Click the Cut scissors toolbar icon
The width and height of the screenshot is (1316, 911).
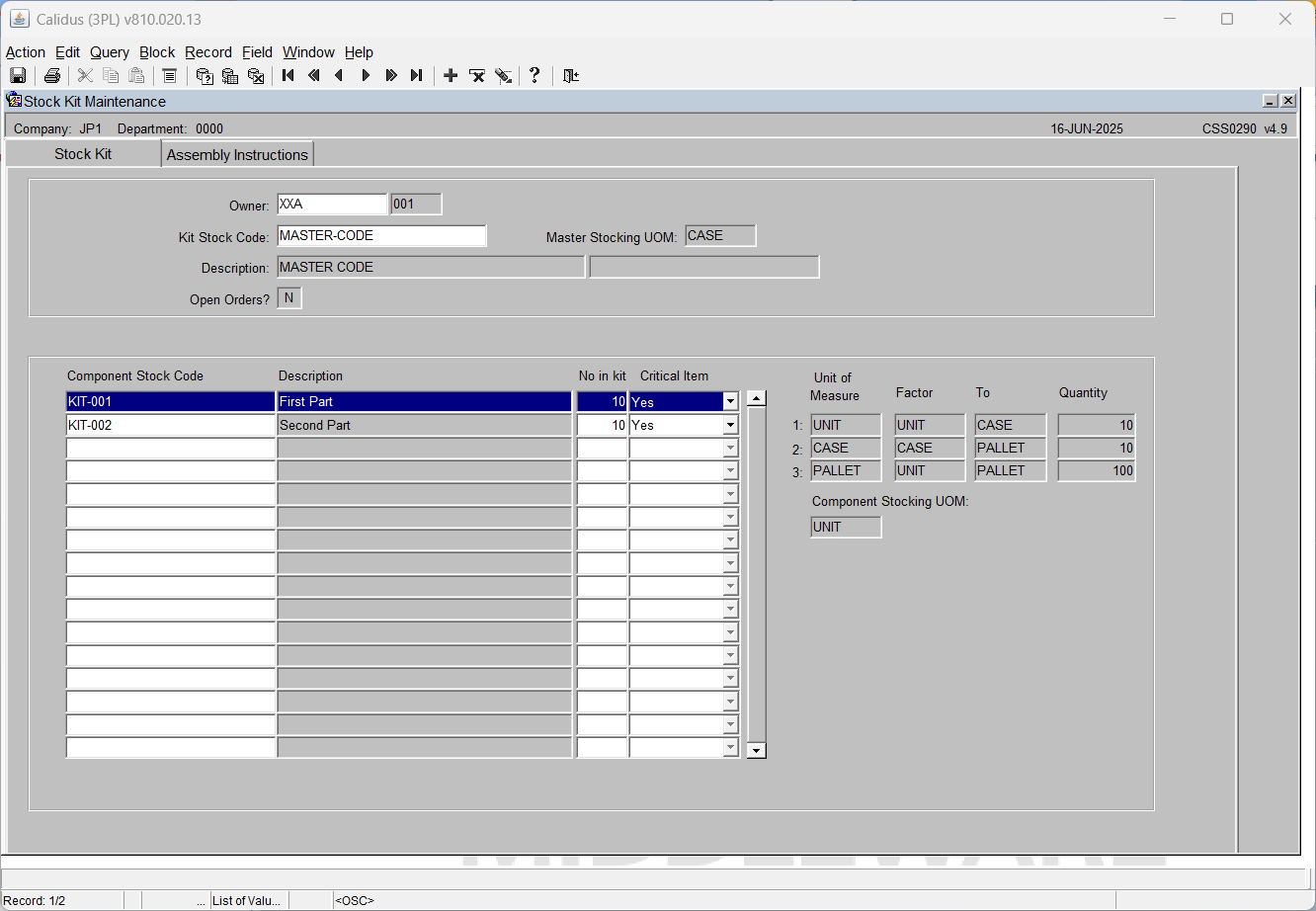click(x=85, y=76)
